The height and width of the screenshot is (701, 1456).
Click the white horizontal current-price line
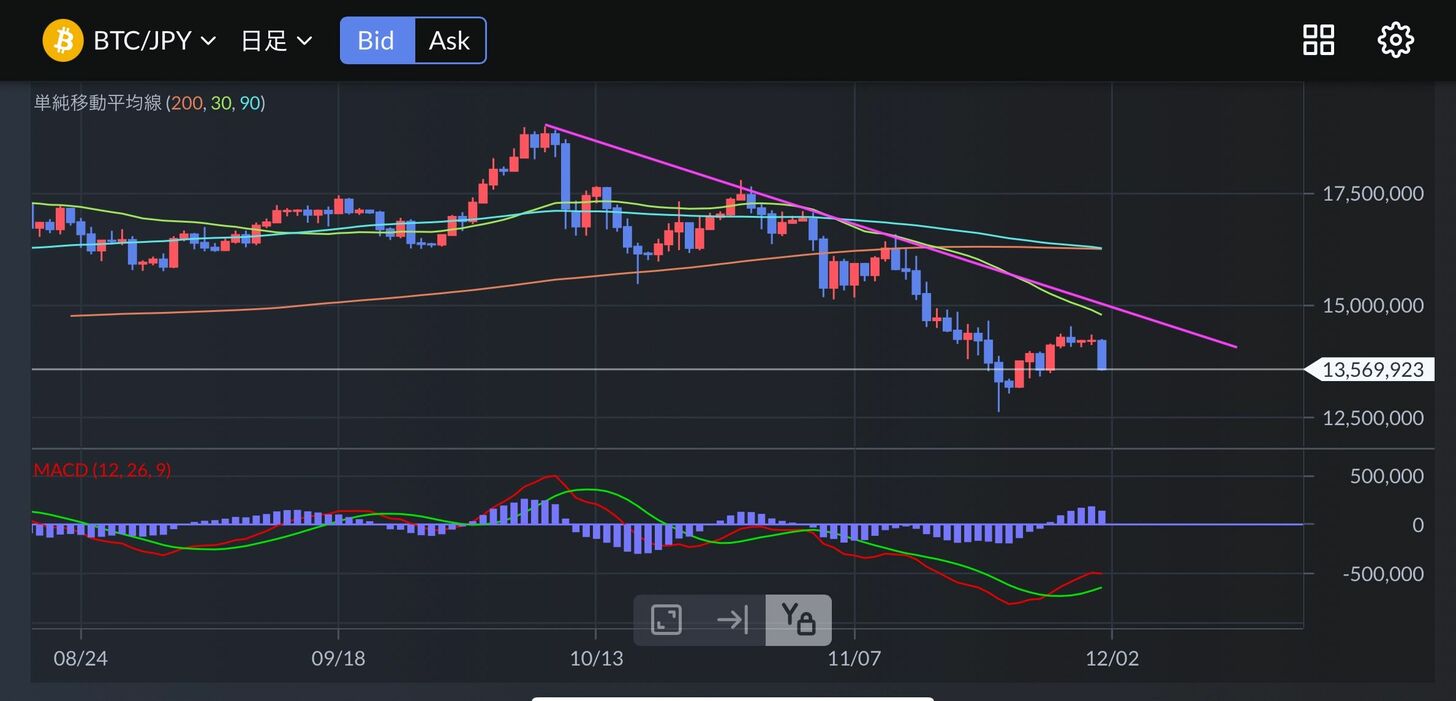click(x=600, y=370)
